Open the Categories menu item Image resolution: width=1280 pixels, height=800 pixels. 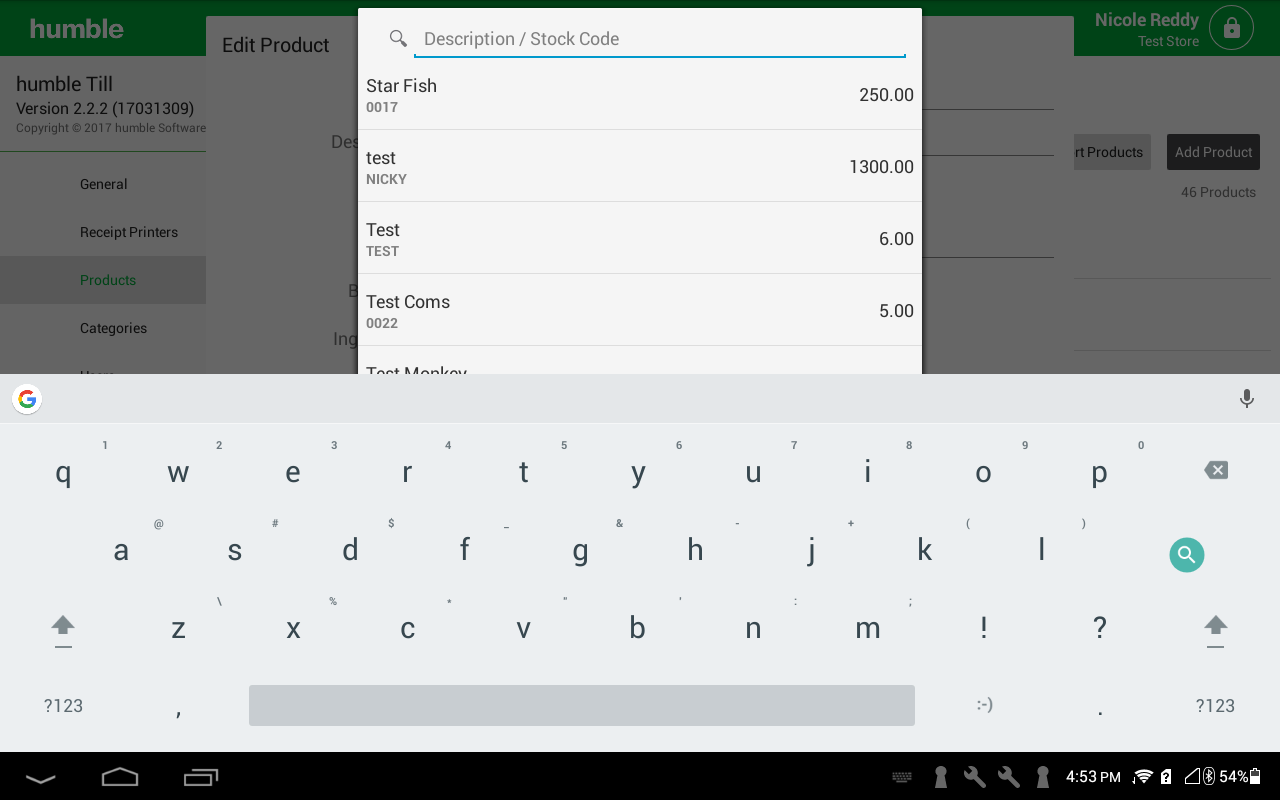click(x=103, y=328)
